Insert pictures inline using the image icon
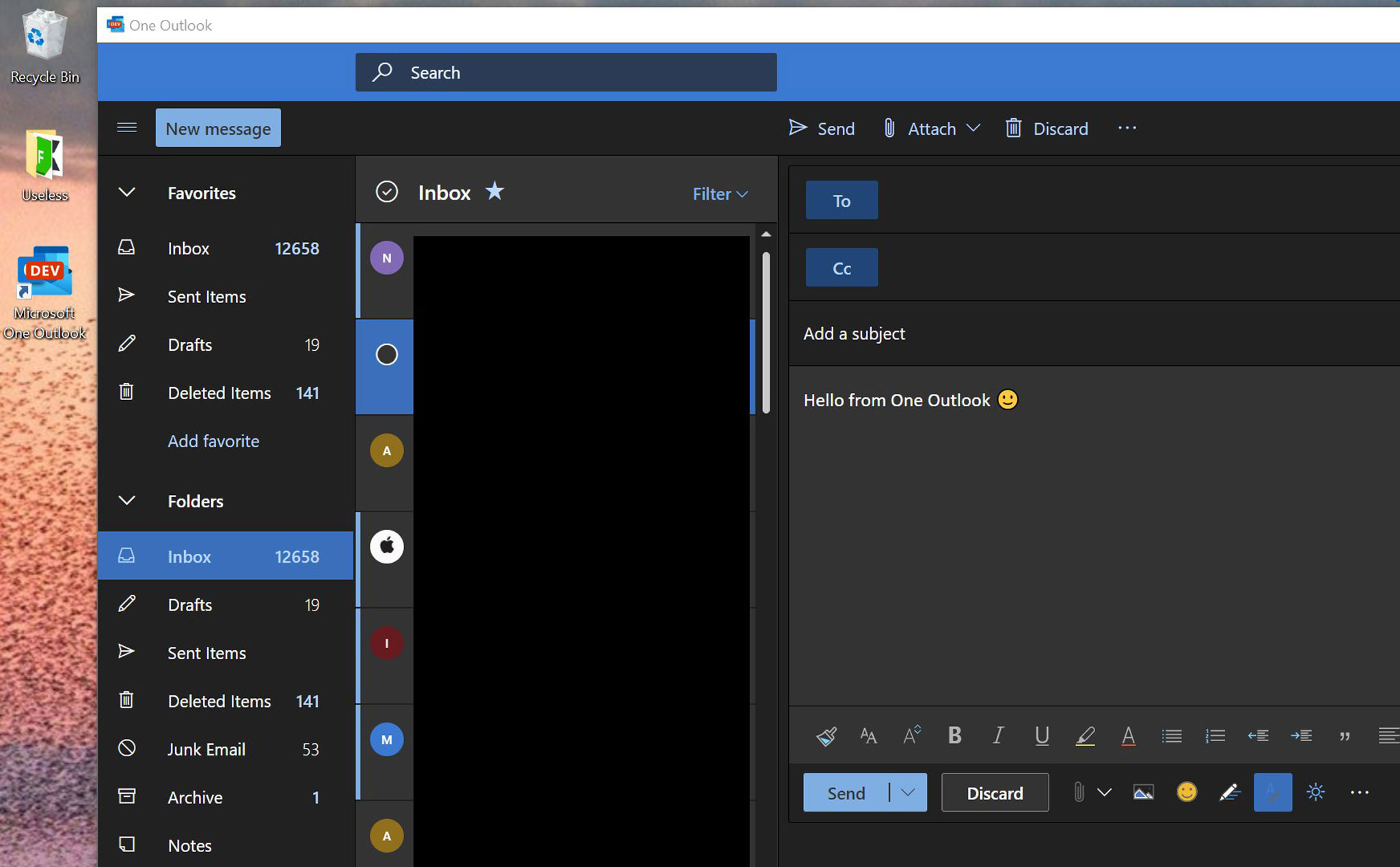1400x867 pixels. [x=1143, y=792]
